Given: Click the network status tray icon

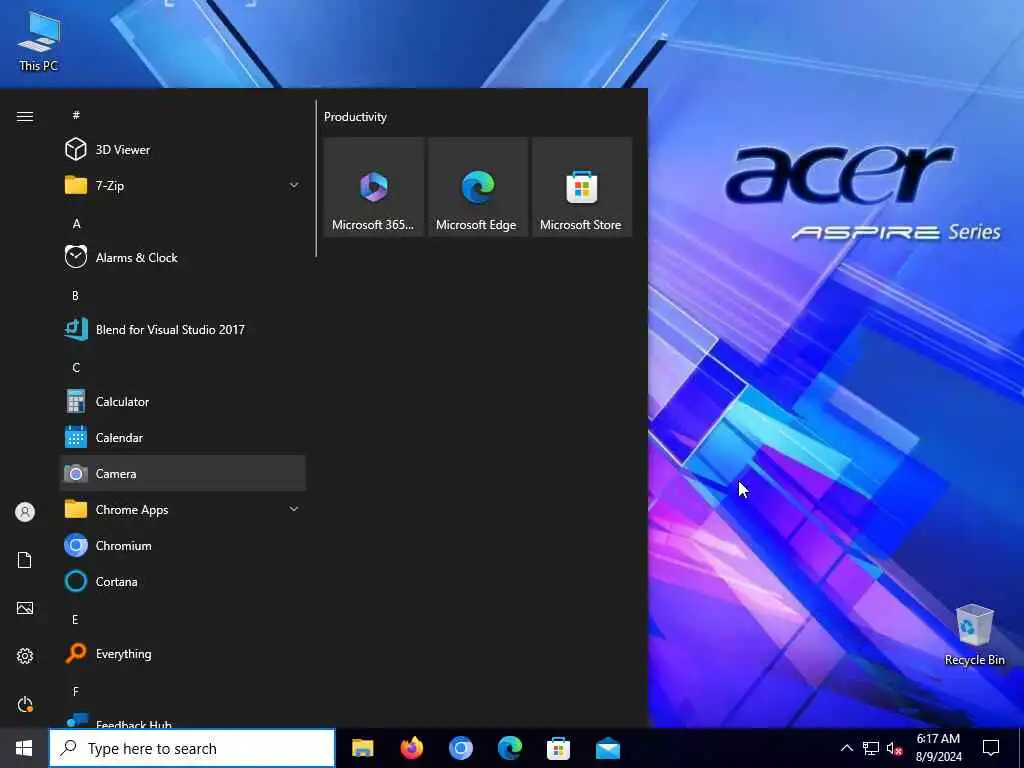Looking at the screenshot, I should [x=871, y=748].
